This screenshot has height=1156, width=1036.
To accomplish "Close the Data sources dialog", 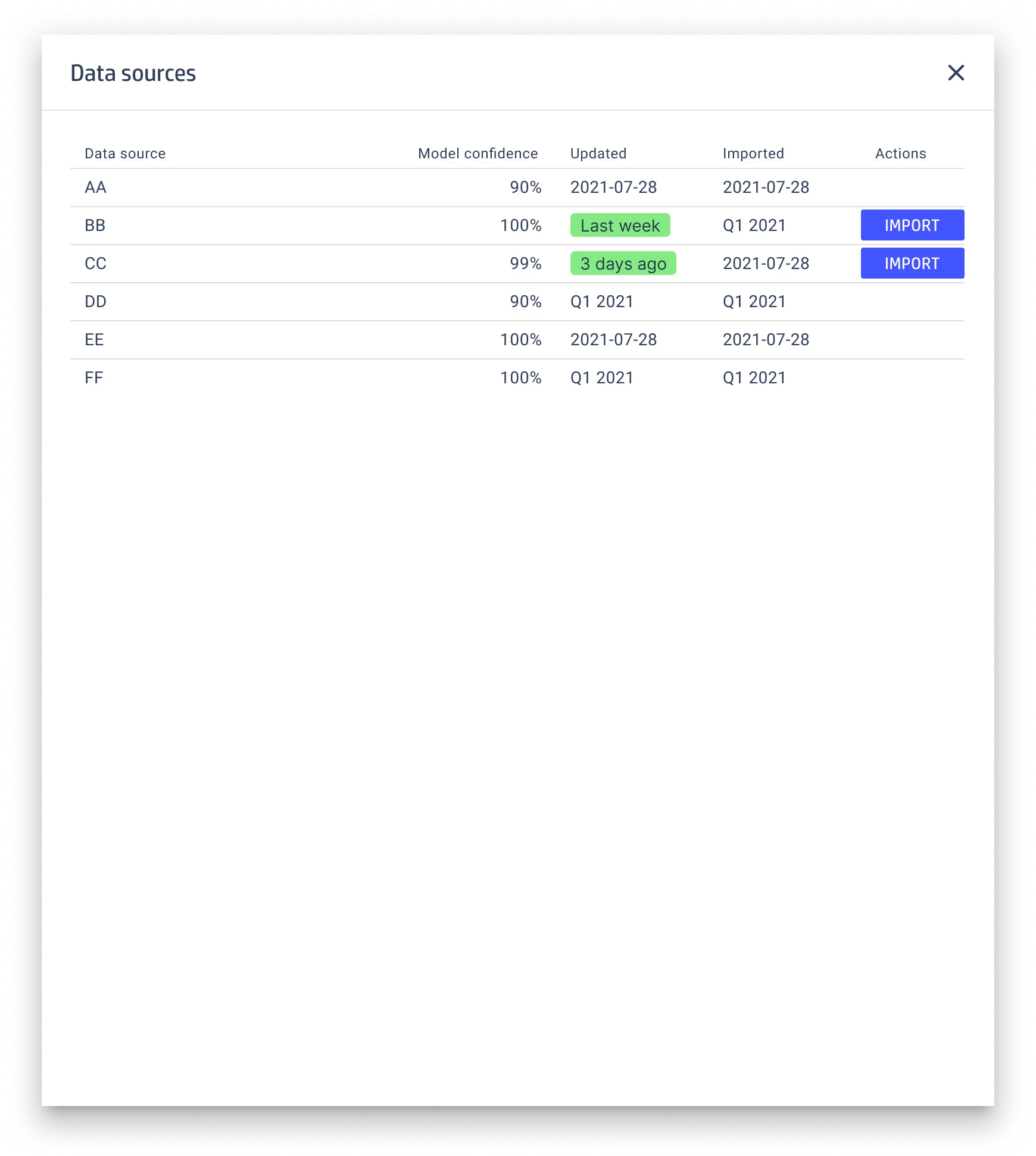I will 956,73.
